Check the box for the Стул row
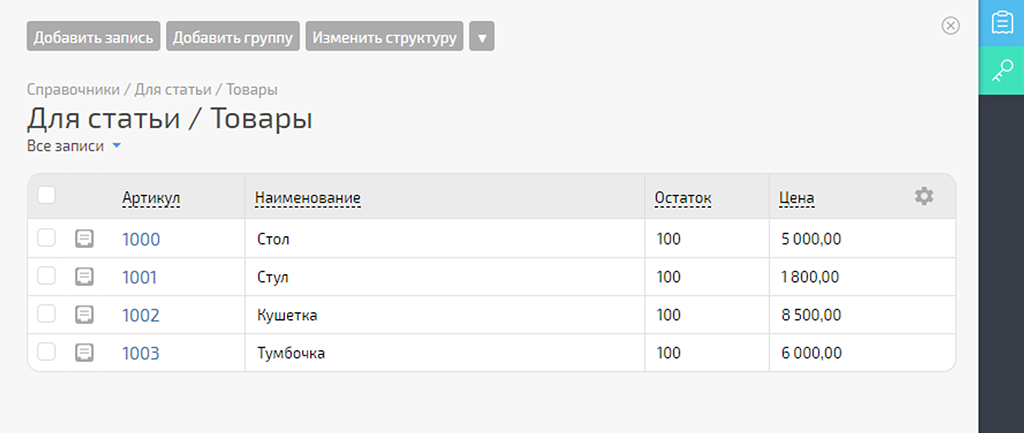The width and height of the screenshot is (1024, 433). [x=46, y=276]
